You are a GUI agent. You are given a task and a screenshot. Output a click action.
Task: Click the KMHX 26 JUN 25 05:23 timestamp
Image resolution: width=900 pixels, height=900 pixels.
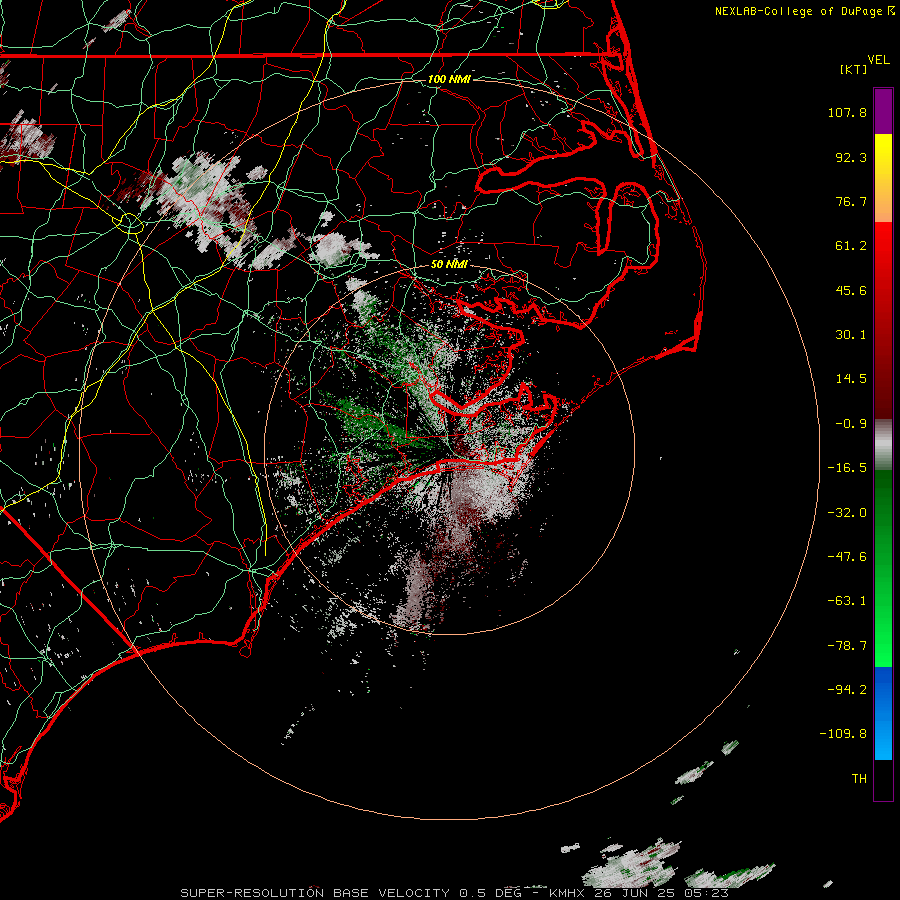pyautogui.click(x=639, y=893)
